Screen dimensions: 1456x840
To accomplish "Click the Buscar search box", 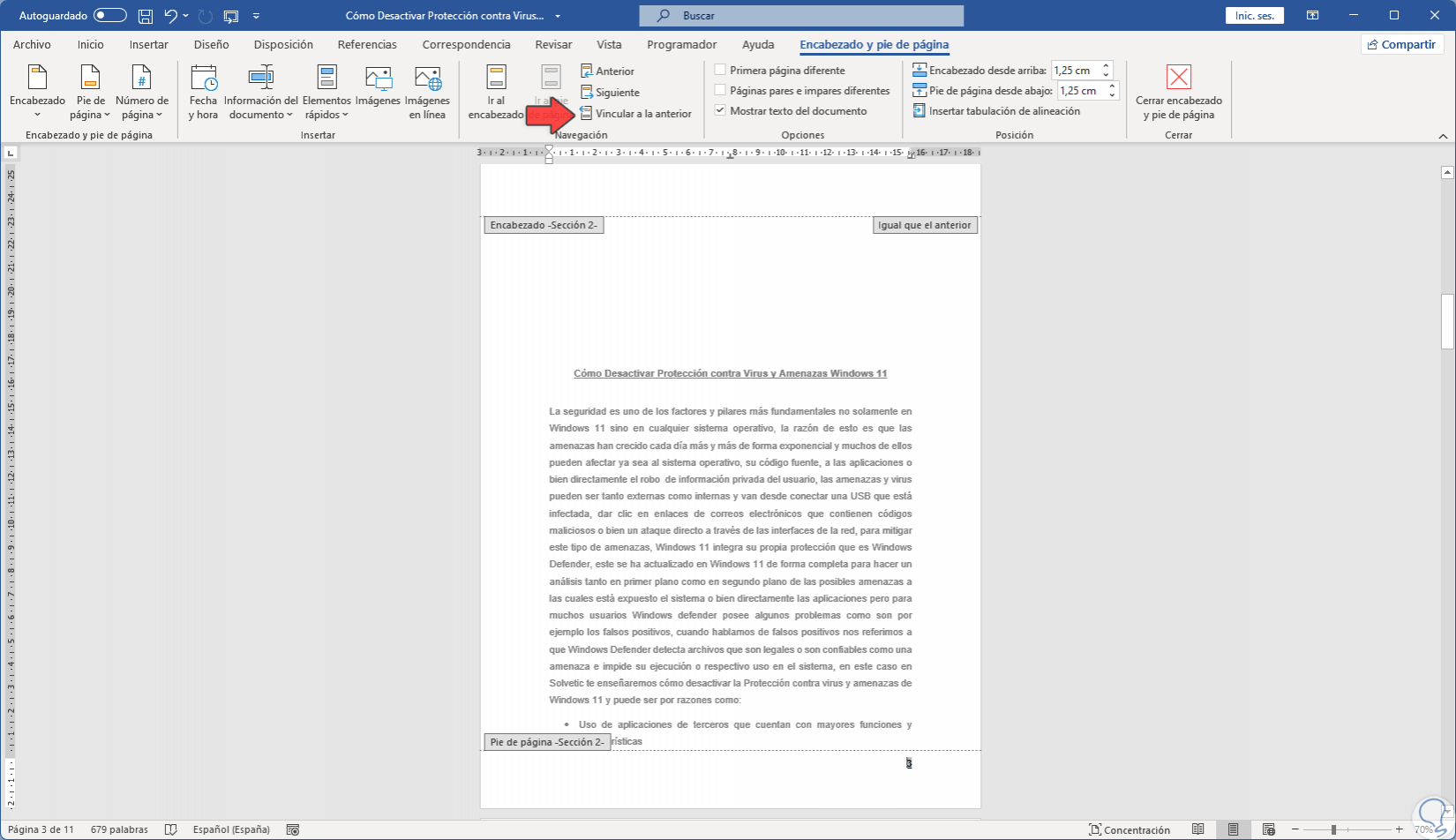I will click(x=801, y=16).
